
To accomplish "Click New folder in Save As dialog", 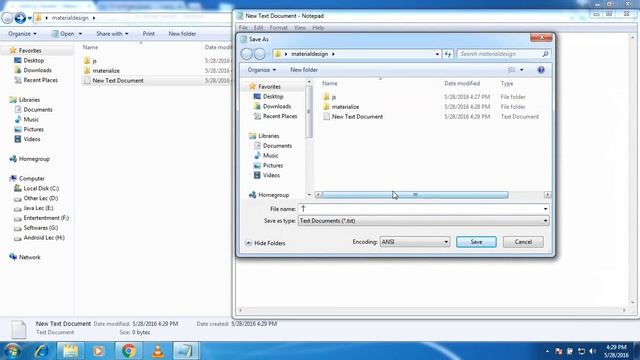I will (x=304, y=70).
